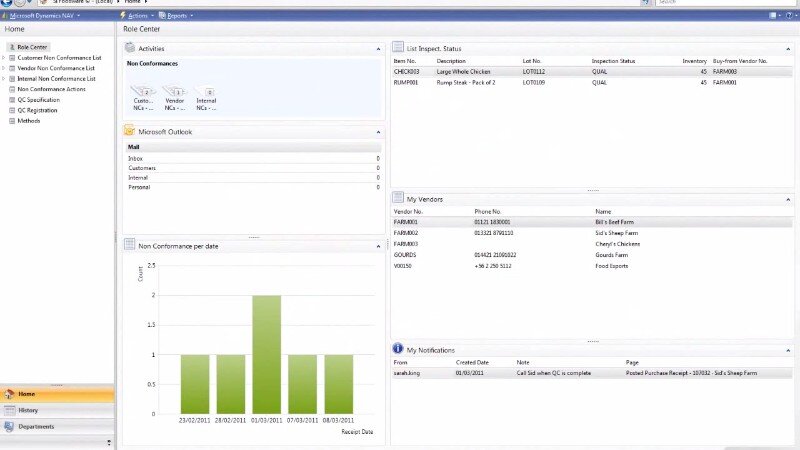Collapse the Activities panel

pyautogui.click(x=378, y=48)
